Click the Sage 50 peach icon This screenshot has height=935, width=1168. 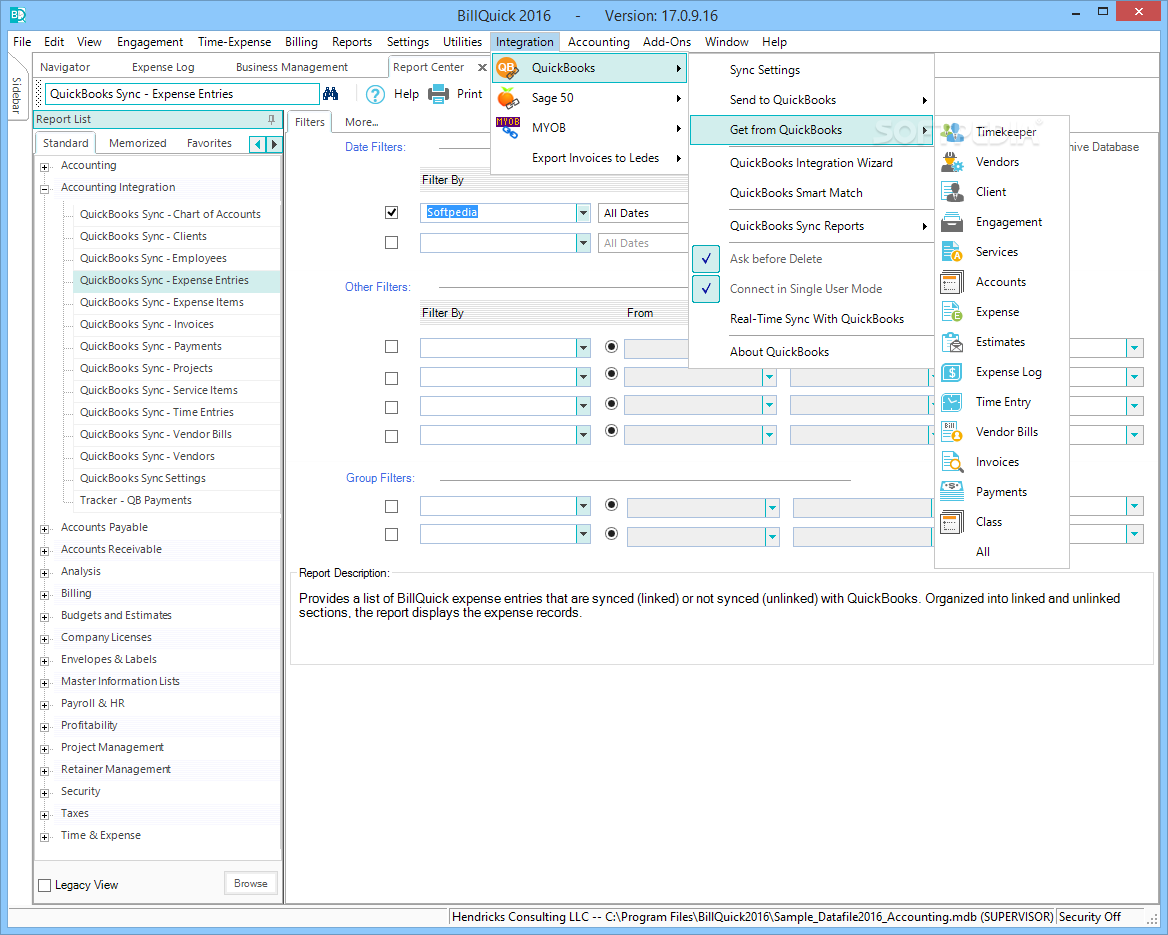coord(508,98)
